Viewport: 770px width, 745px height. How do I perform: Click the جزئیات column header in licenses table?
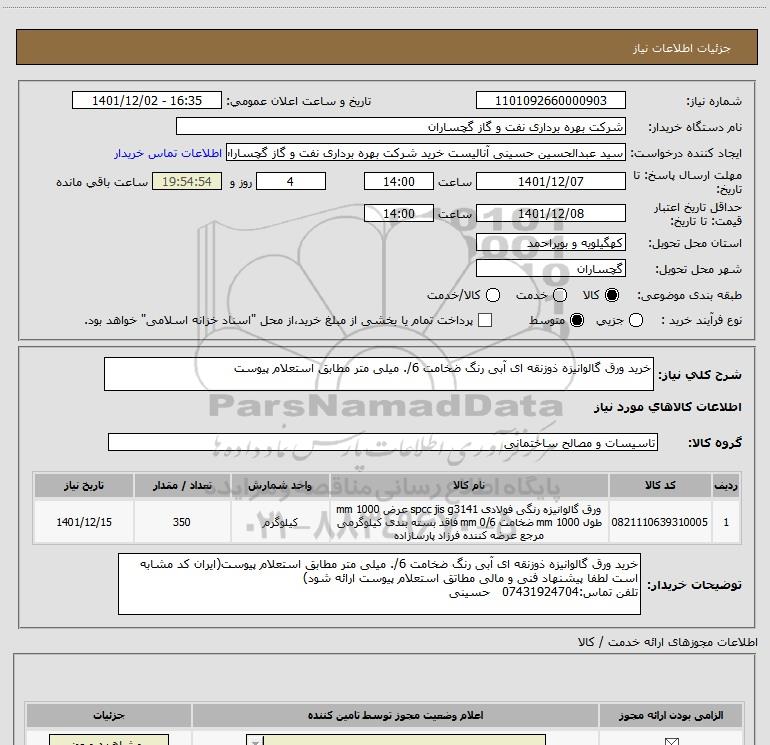(x=109, y=716)
